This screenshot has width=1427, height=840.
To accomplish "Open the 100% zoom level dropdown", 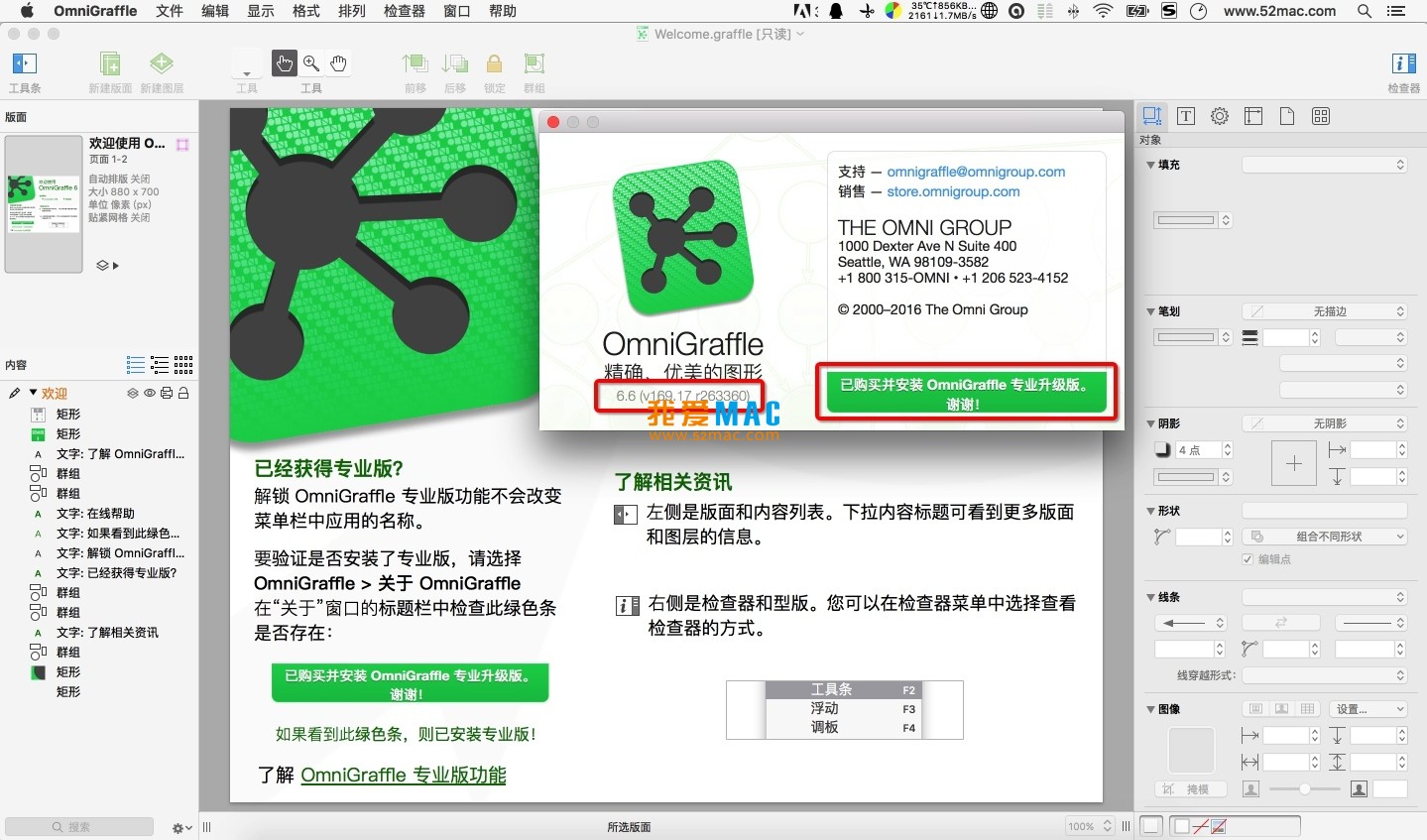I will point(1089,825).
